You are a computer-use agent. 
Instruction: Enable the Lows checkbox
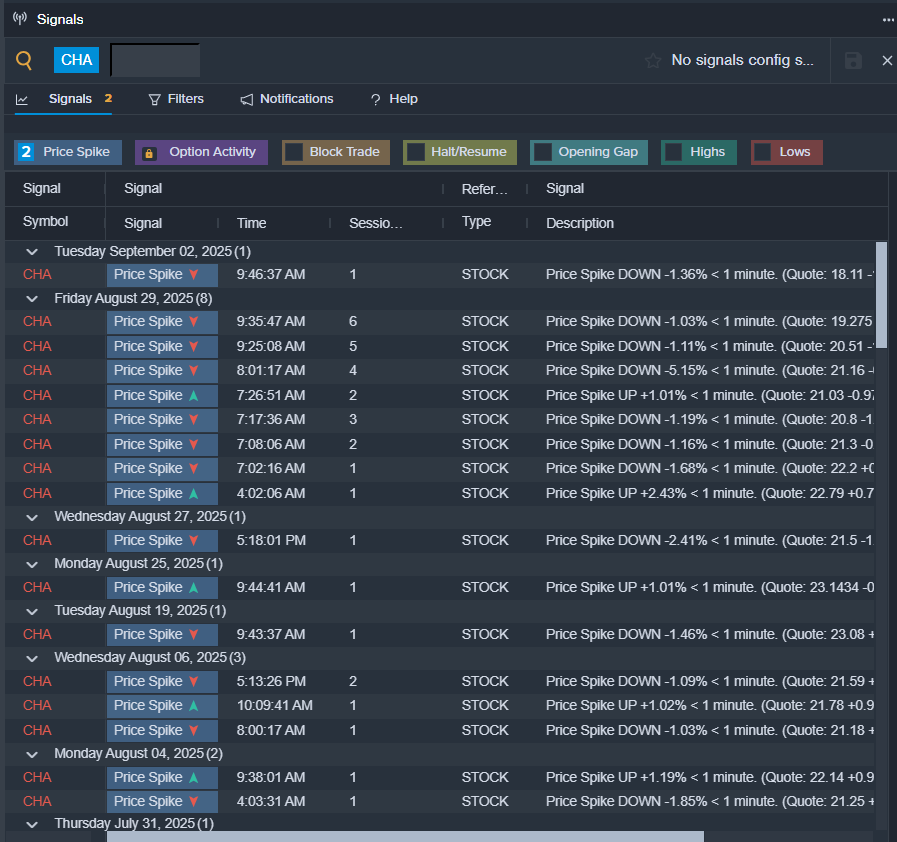(x=763, y=152)
